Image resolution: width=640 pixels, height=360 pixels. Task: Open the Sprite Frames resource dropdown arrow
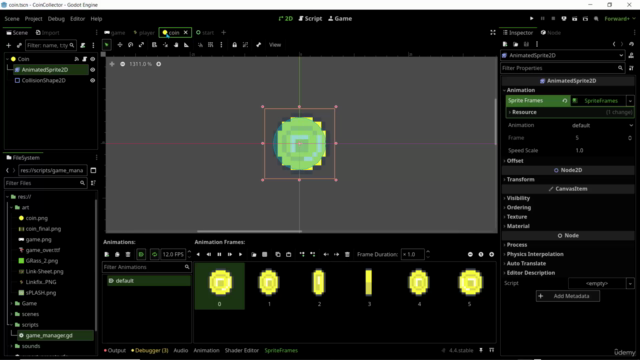click(630, 101)
